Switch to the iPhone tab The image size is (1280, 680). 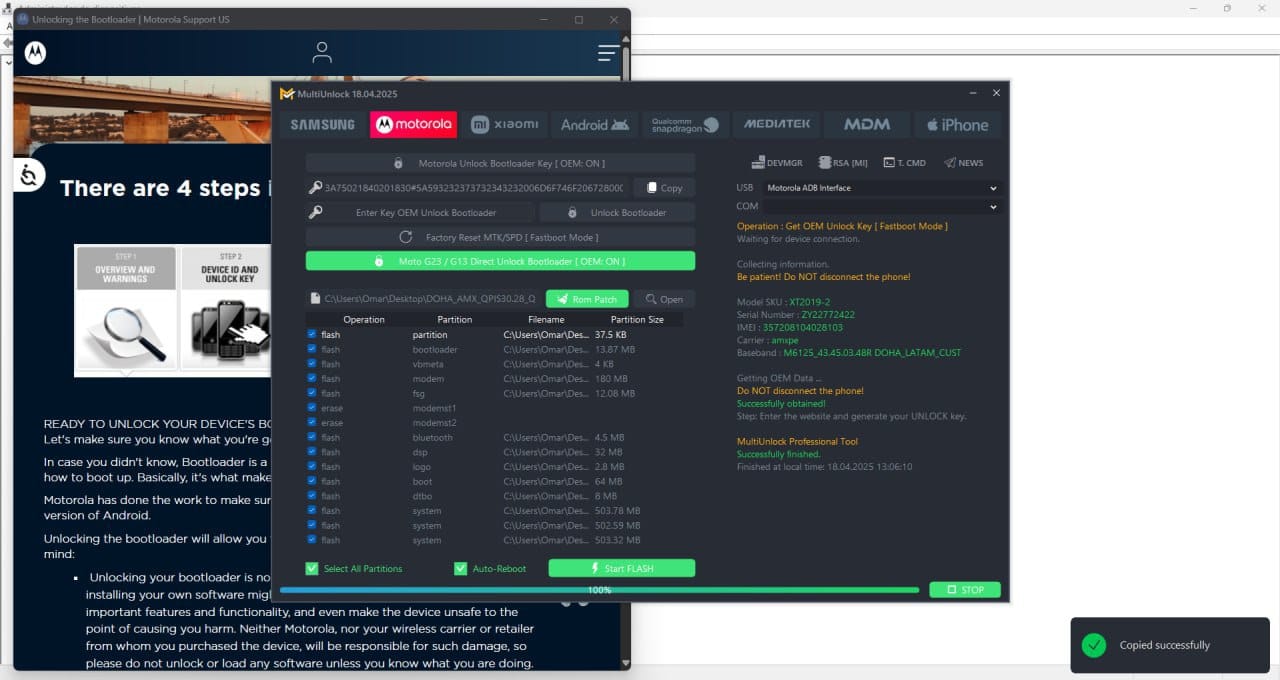[957, 125]
